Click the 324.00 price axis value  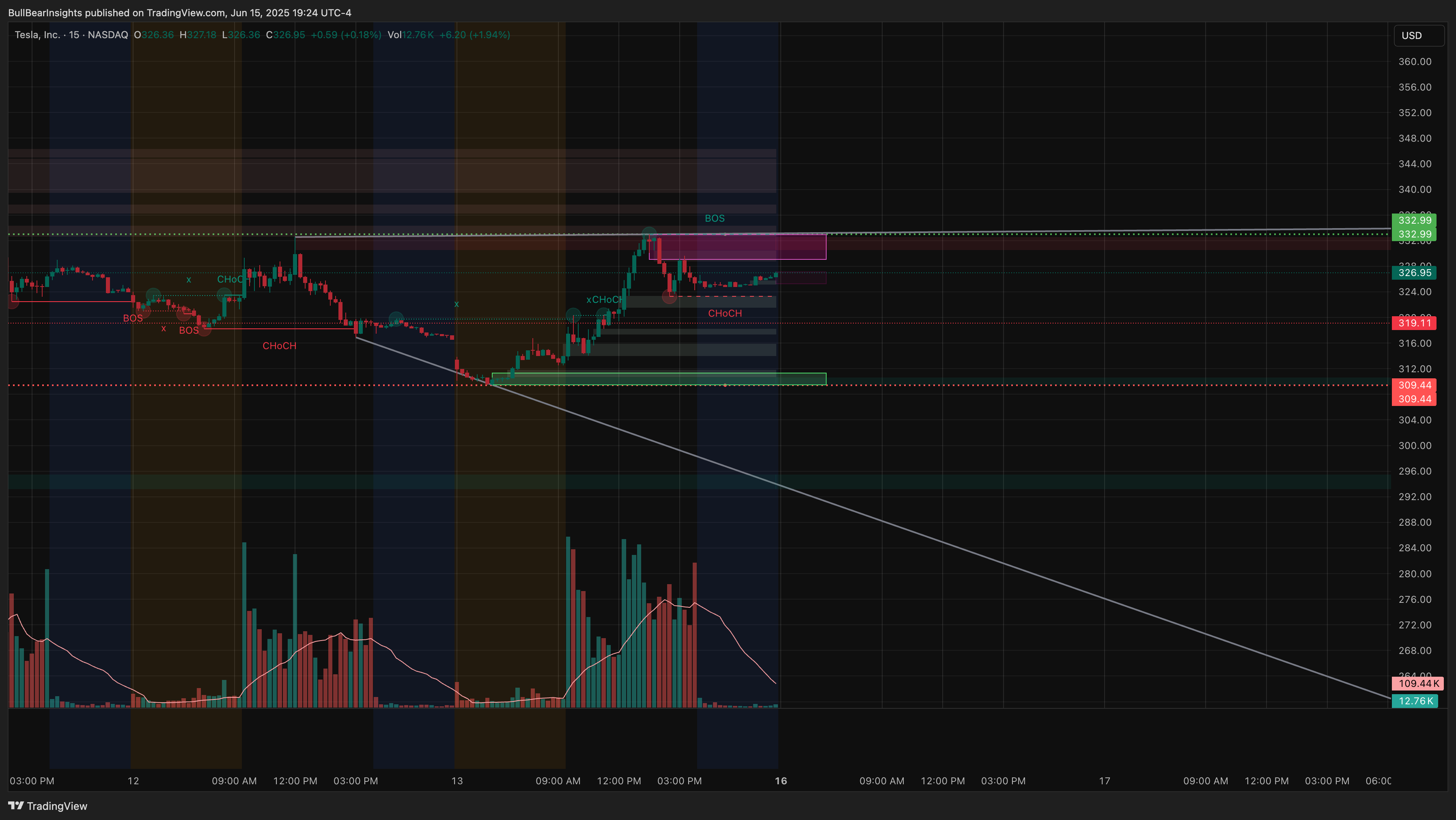tap(1415, 292)
